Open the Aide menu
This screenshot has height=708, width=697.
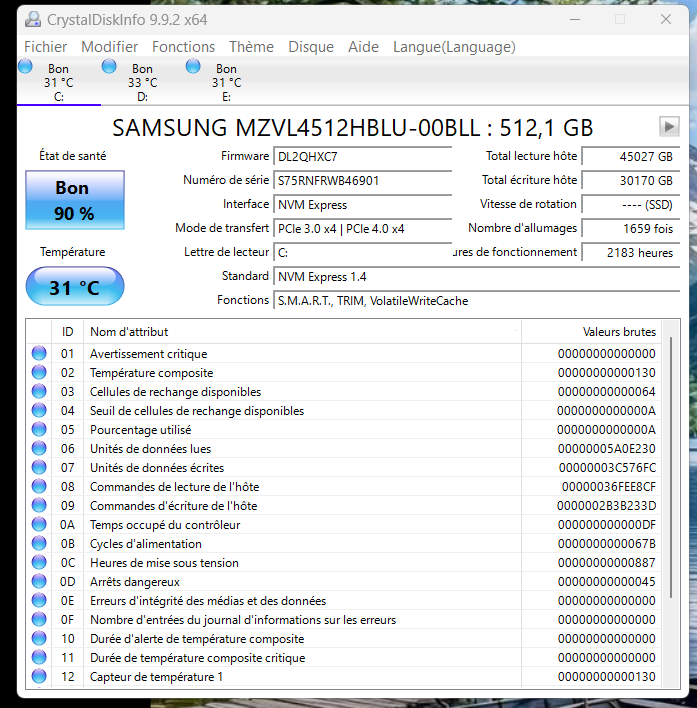[x=363, y=47]
